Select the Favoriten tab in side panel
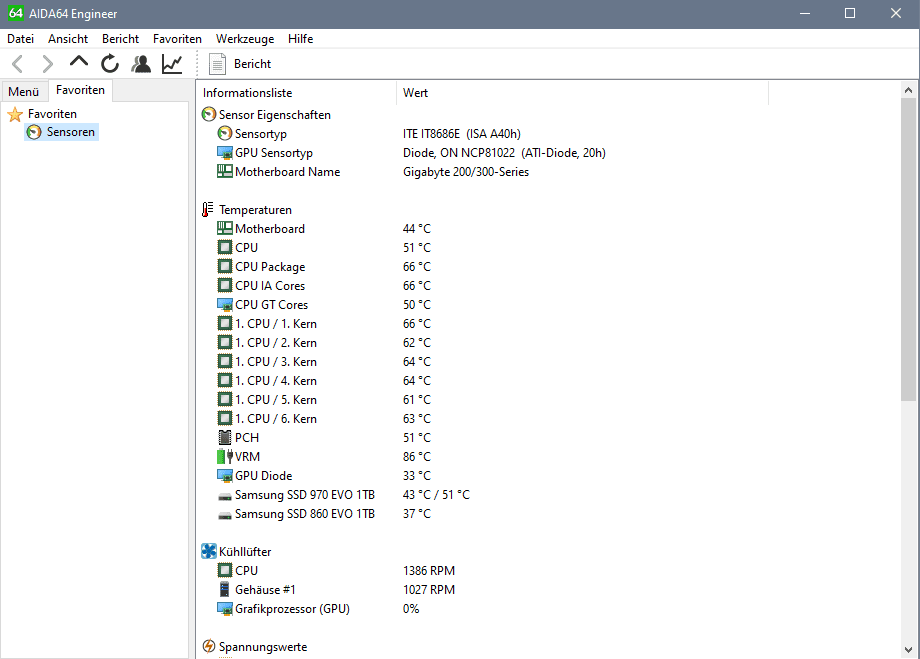The image size is (920, 659). click(80, 90)
